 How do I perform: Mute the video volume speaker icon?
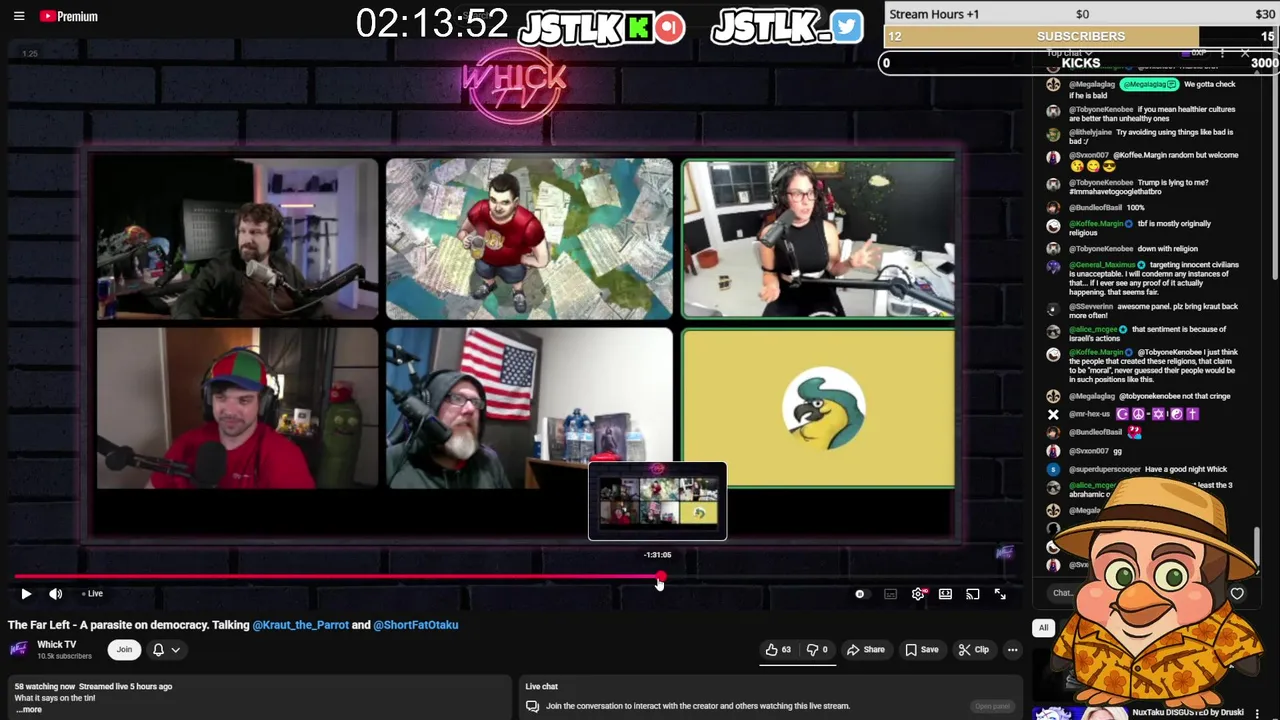(x=56, y=594)
